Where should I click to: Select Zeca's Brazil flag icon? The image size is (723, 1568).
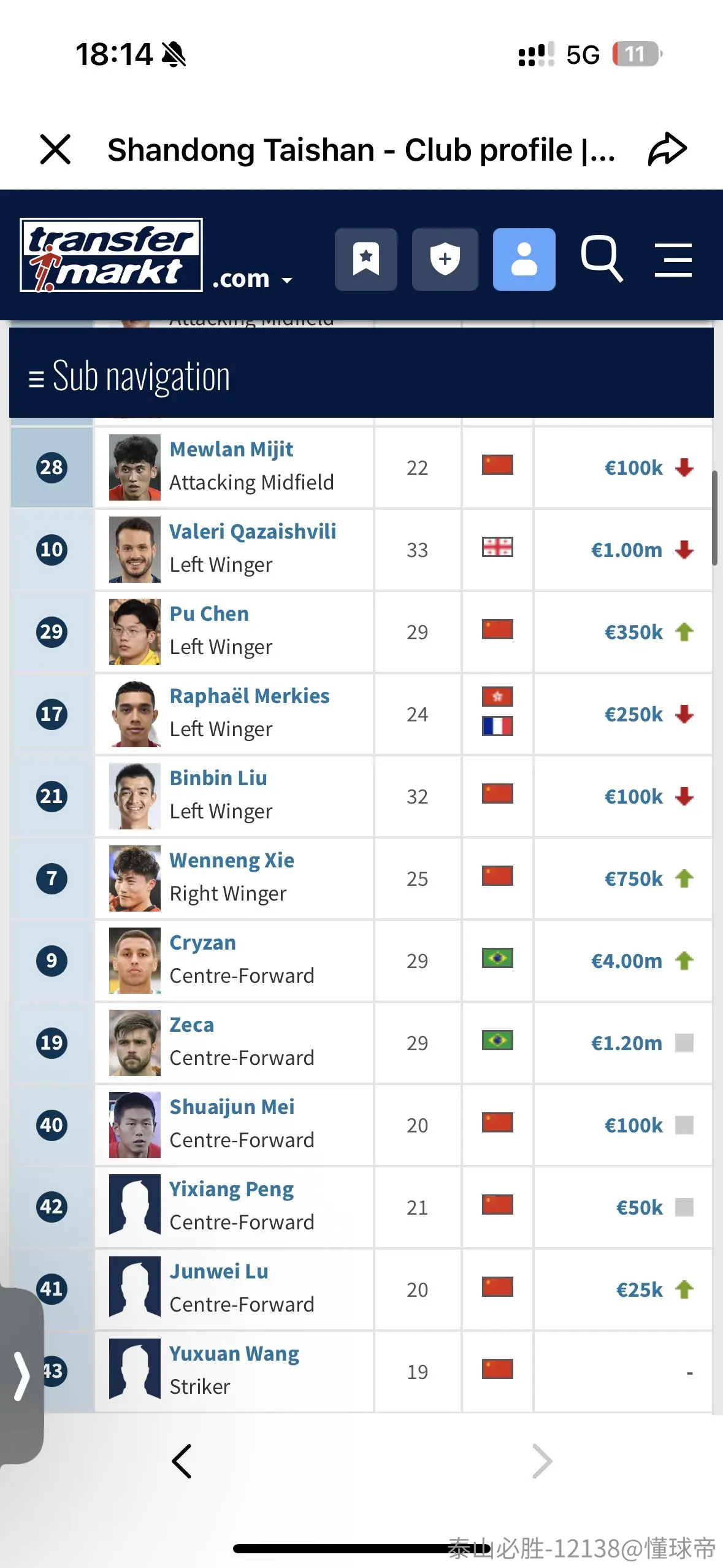pyautogui.click(x=497, y=1040)
